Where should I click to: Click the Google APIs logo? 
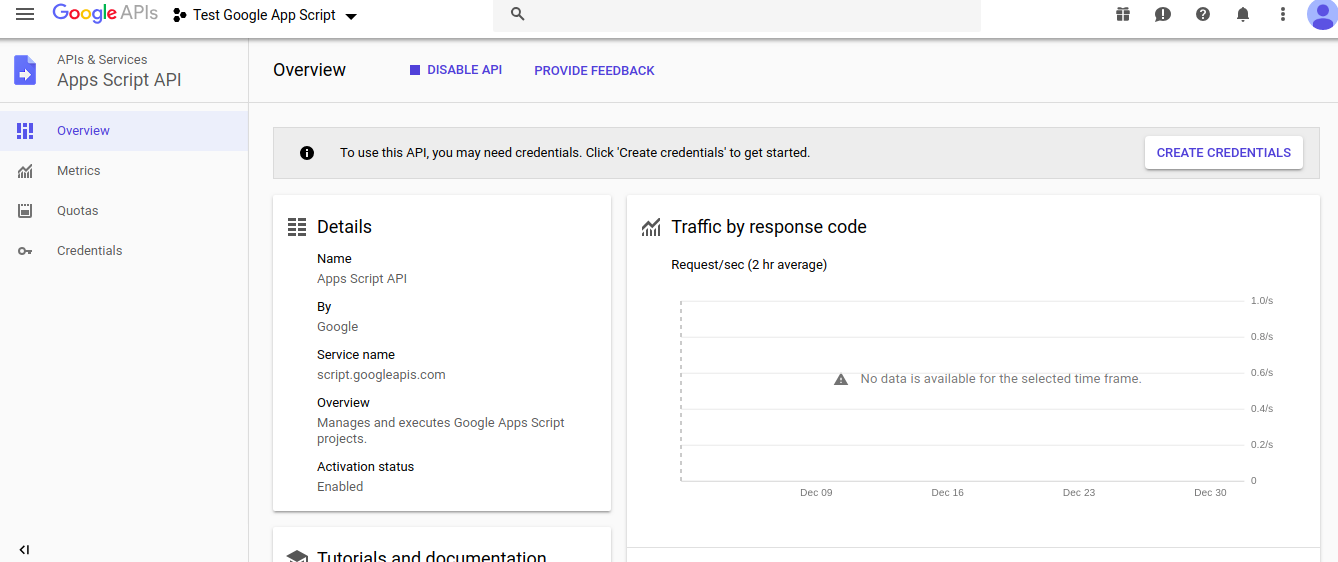point(105,14)
